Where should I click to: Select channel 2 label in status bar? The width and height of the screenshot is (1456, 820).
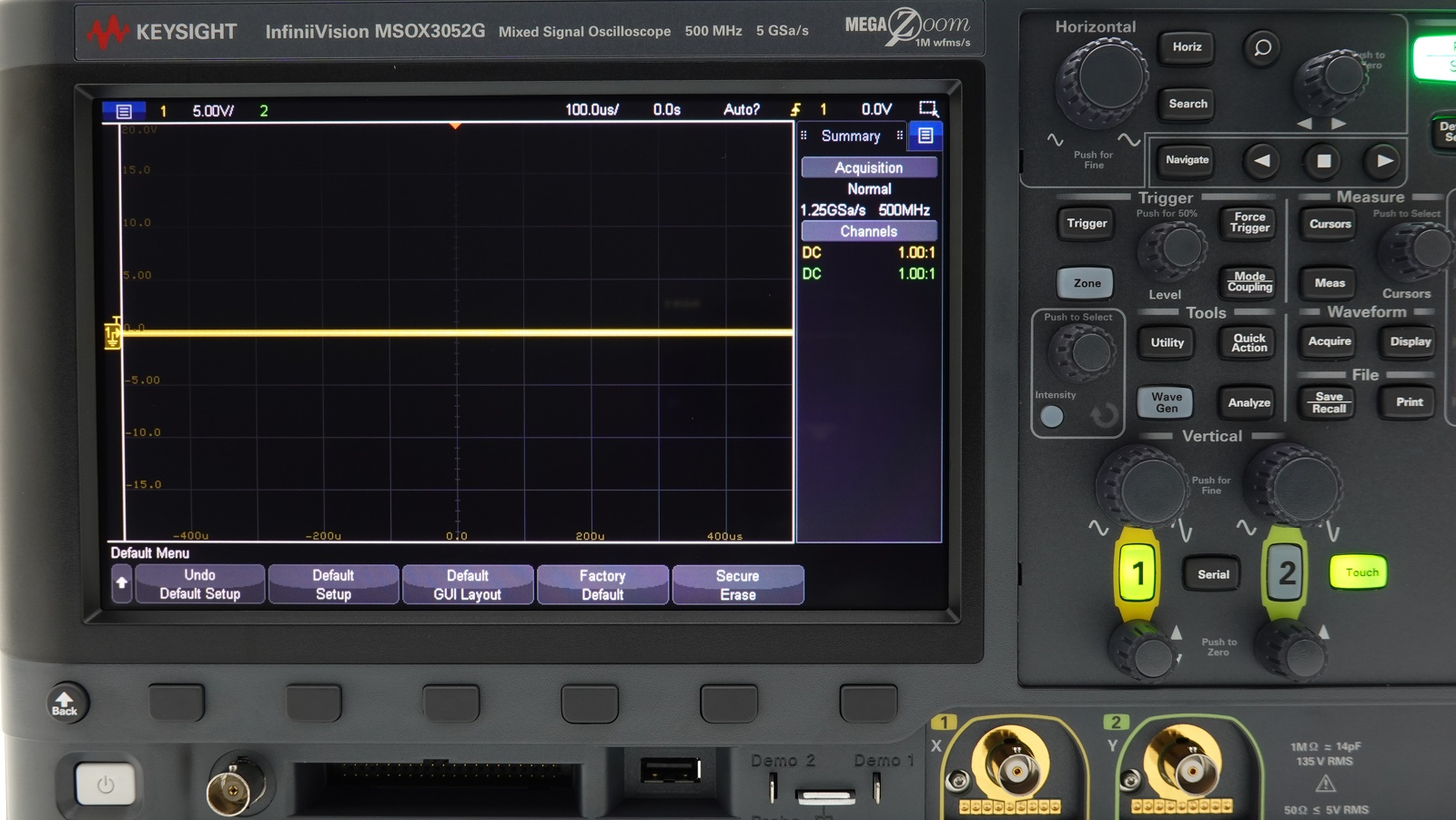click(264, 111)
